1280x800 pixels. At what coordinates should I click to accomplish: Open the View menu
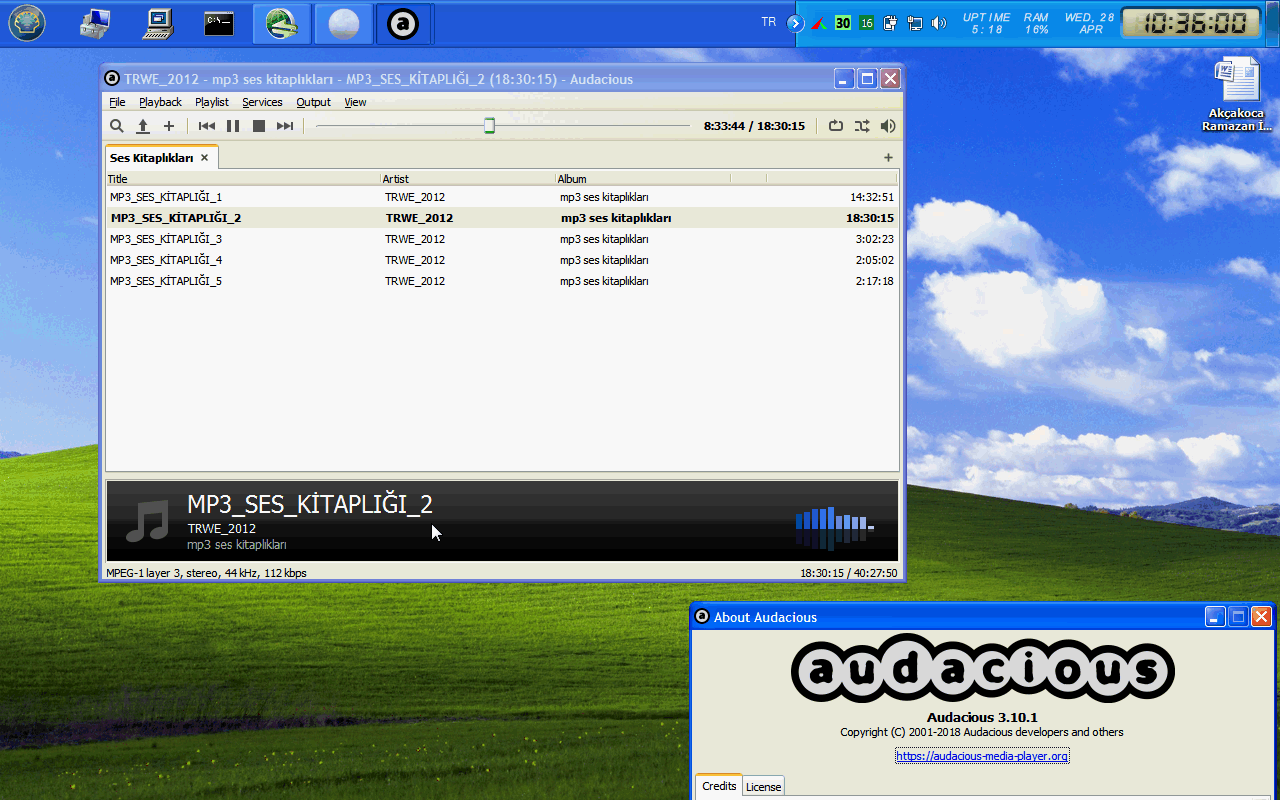pyautogui.click(x=355, y=102)
